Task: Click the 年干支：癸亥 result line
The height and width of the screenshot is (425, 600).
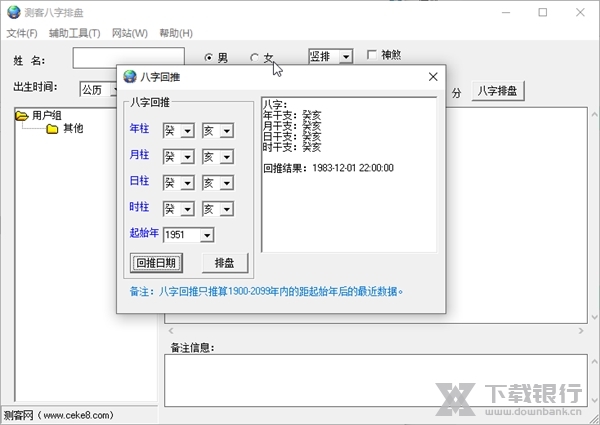Action: (x=292, y=115)
